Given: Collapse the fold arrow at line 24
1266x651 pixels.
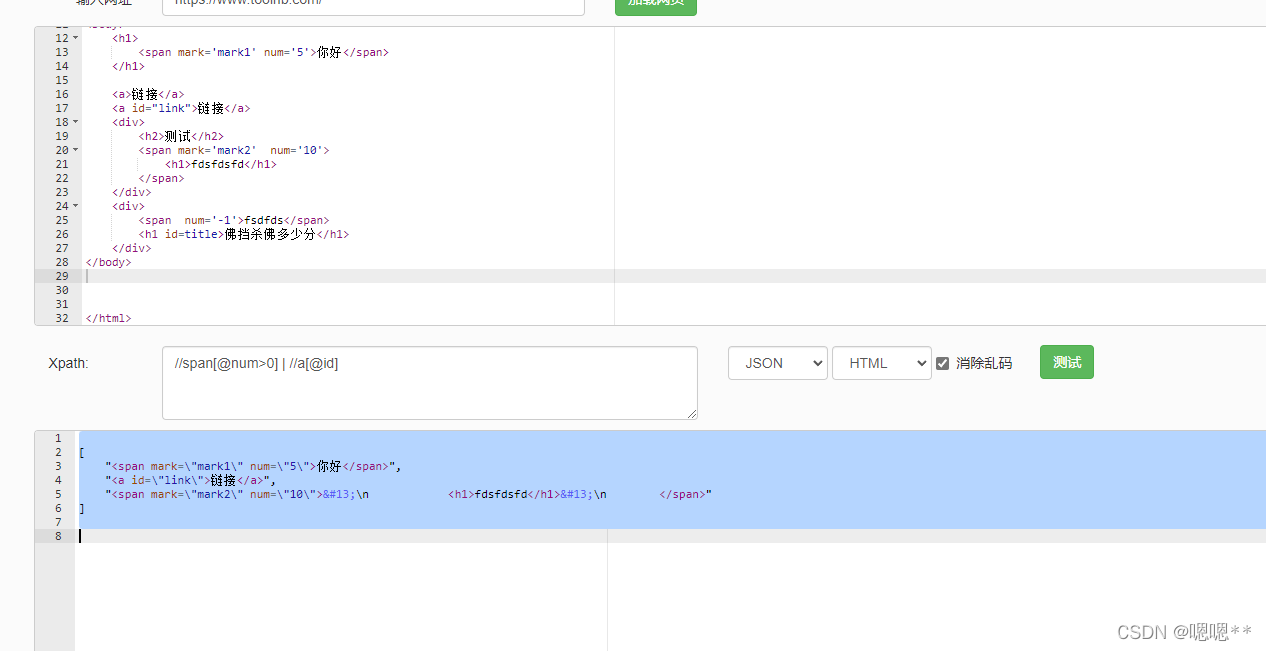Looking at the screenshot, I should click(75, 206).
